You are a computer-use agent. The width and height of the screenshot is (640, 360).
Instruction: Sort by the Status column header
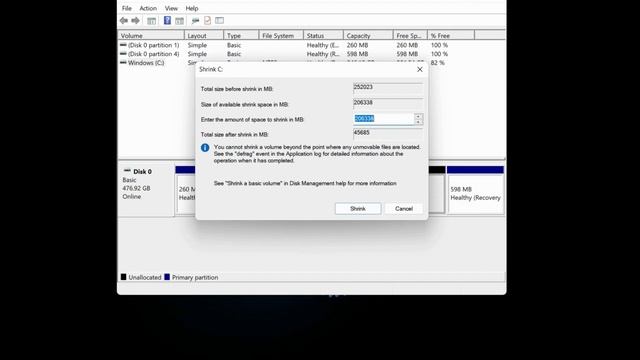coord(323,36)
